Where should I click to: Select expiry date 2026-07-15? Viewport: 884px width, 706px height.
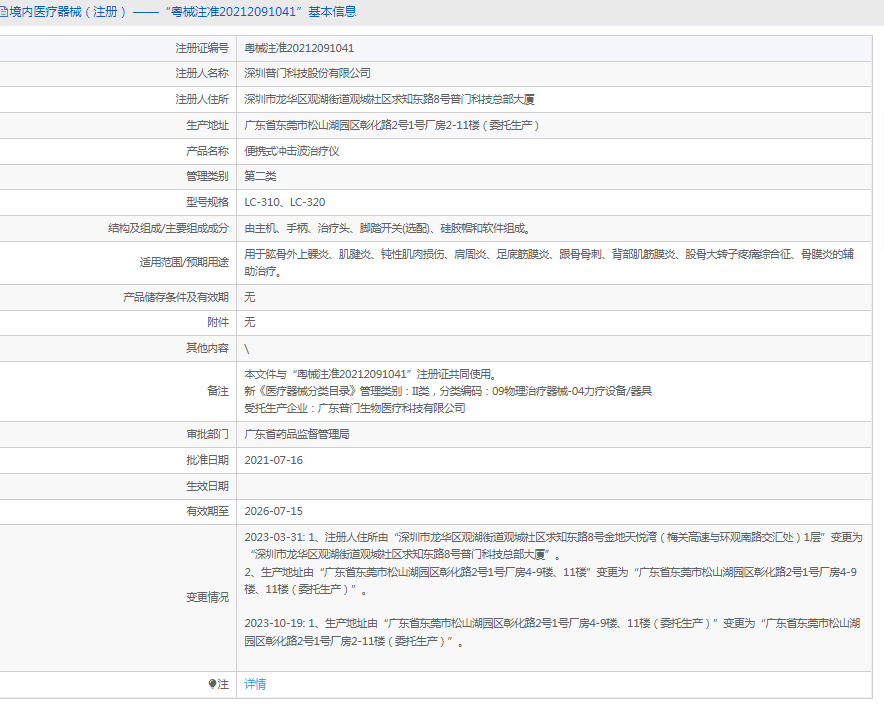pyautogui.click(x=273, y=511)
